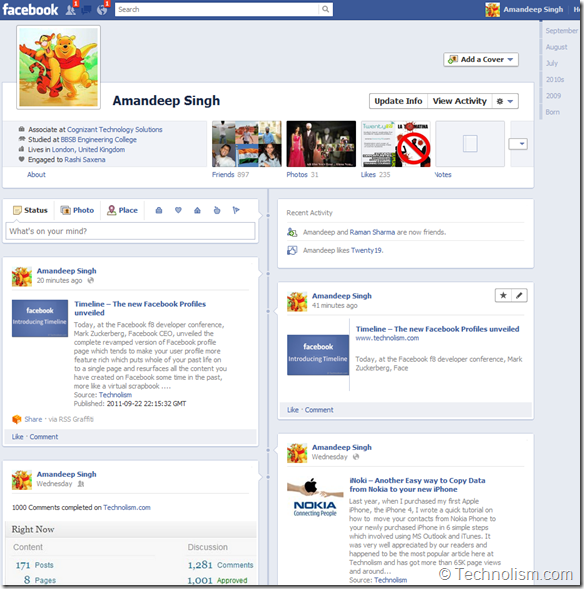Click avatar on the 20 minutes ago post
This screenshot has width=584, height=589.
pos(22,276)
